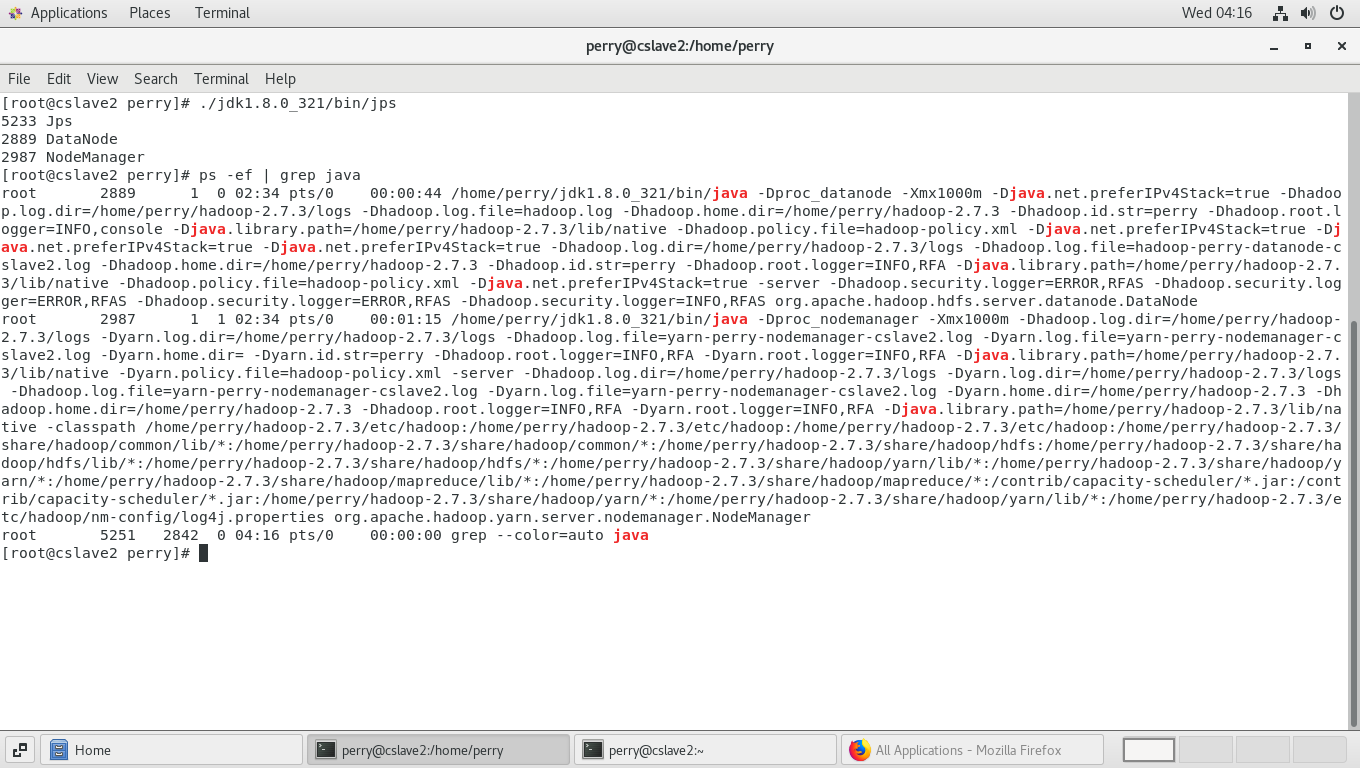Open the terminal Search menu
Viewport: 1360px width, 768px height.
tap(155, 79)
